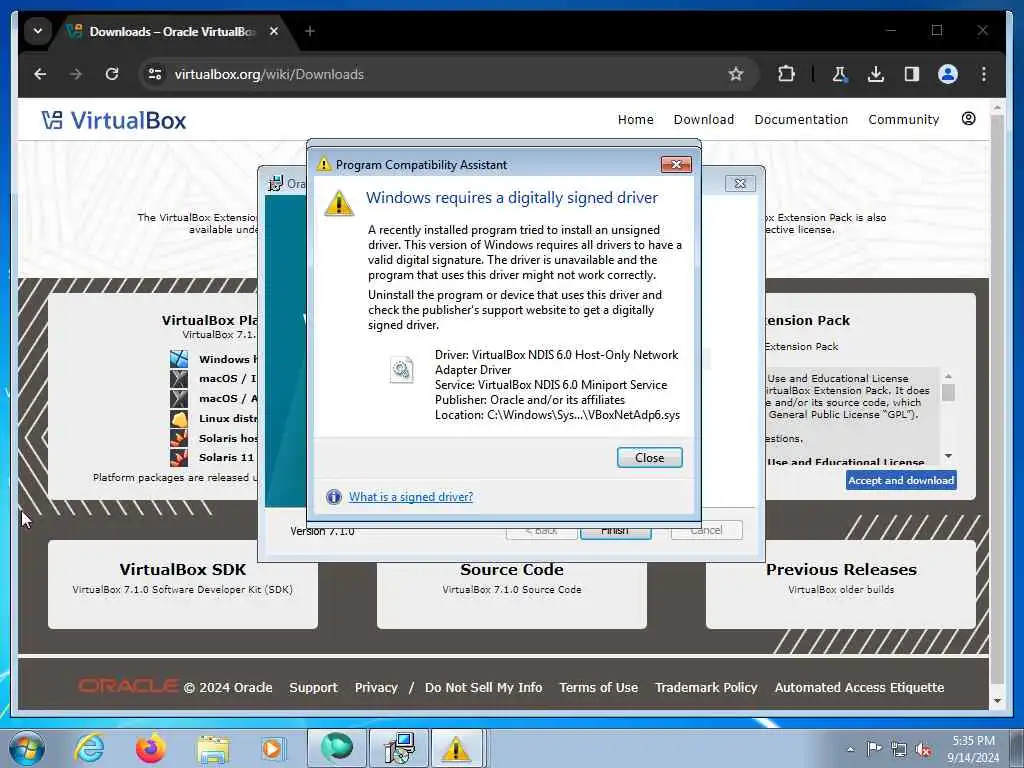The width and height of the screenshot is (1024, 768).
Task: Open the macOS / Intel hosts link
Action: coord(227,379)
